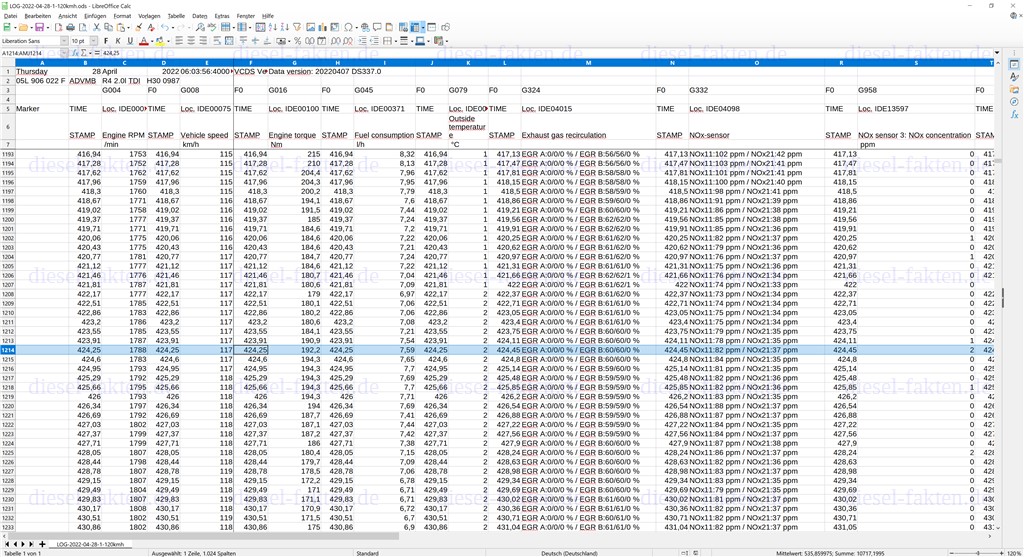
Task: Open the Navigator sidebar icon
Action: (x=1014, y=101)
